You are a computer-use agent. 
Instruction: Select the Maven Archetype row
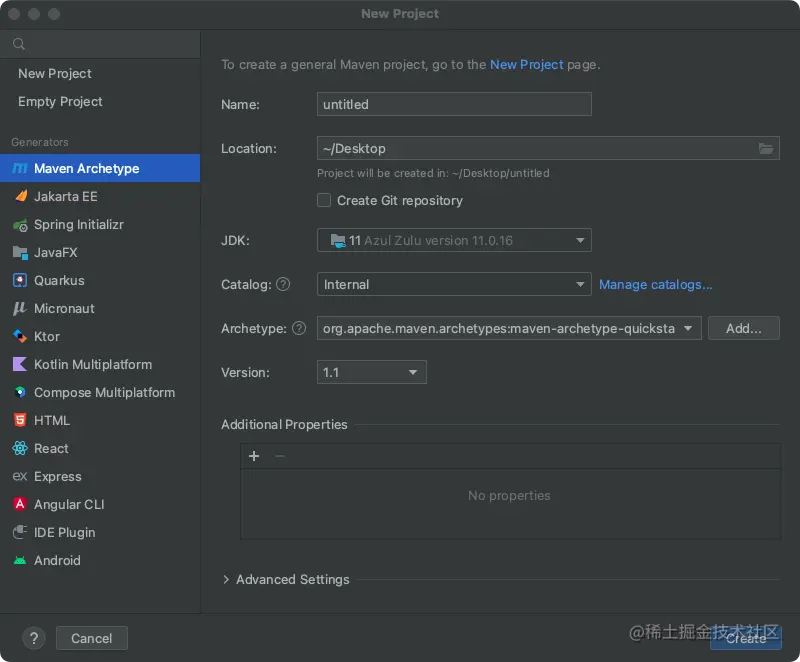[100, 168]
